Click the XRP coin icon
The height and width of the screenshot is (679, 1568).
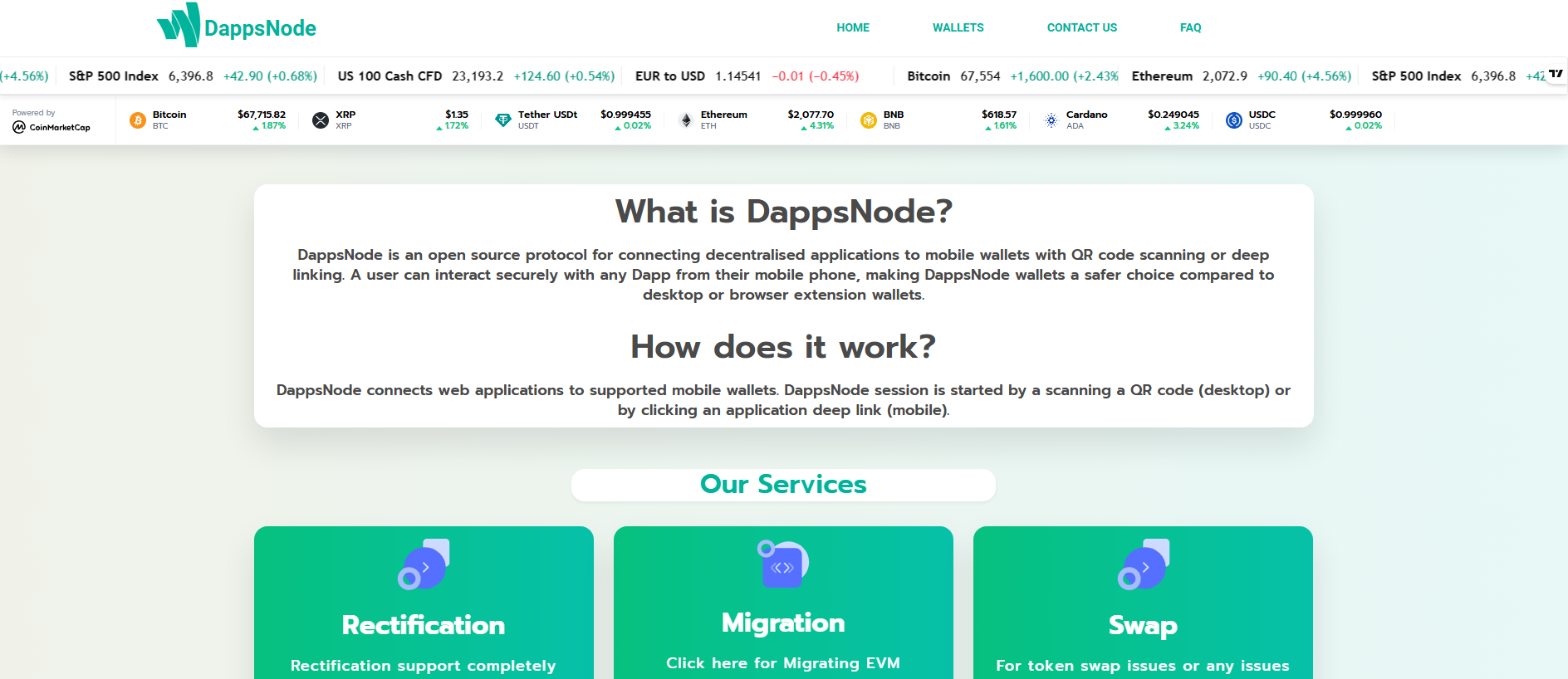coord(321,120)
